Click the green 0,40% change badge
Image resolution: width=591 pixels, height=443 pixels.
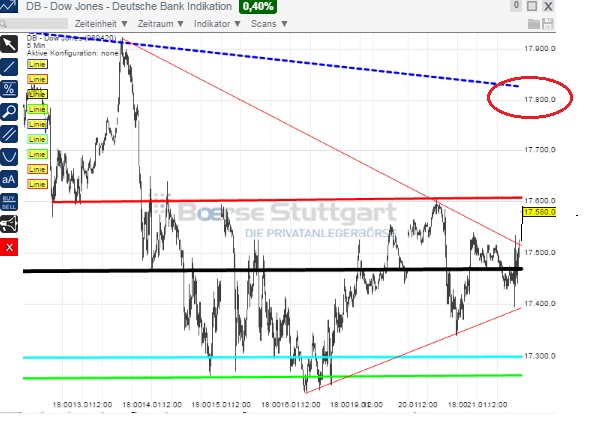tap(258, 6)
